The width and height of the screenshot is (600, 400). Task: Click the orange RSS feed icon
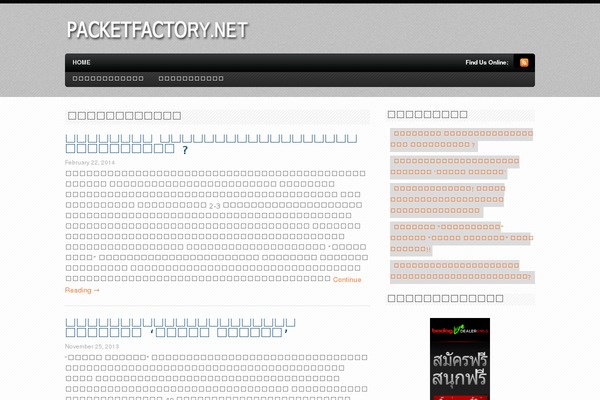[524, 62]
